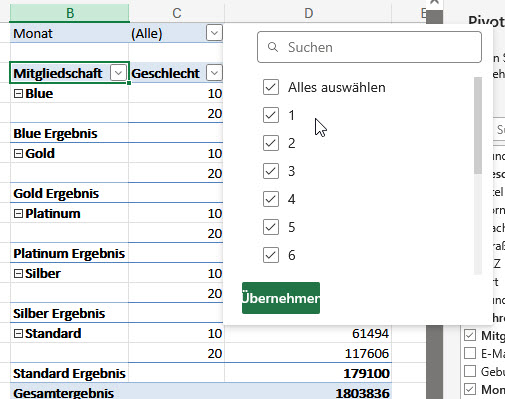Uncheck month 1 in filter list

(271, 115)
